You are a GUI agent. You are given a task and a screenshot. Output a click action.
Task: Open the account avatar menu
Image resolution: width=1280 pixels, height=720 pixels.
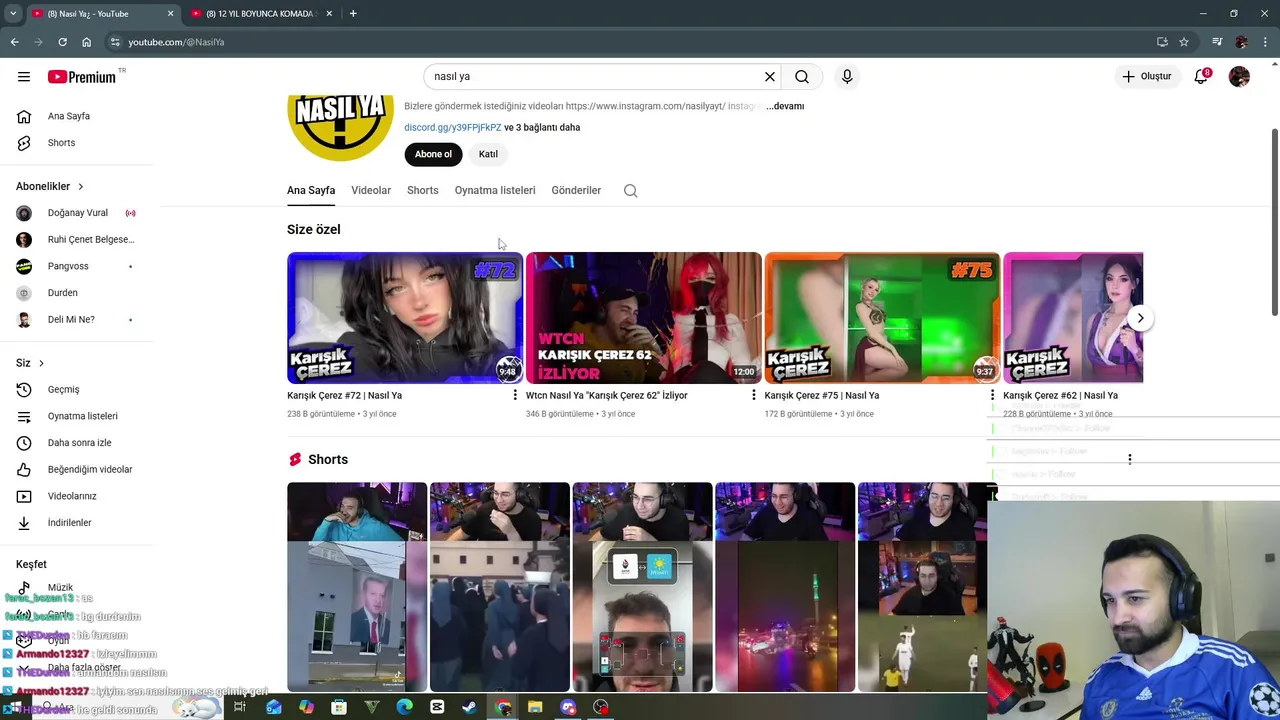click(1239, 77)
